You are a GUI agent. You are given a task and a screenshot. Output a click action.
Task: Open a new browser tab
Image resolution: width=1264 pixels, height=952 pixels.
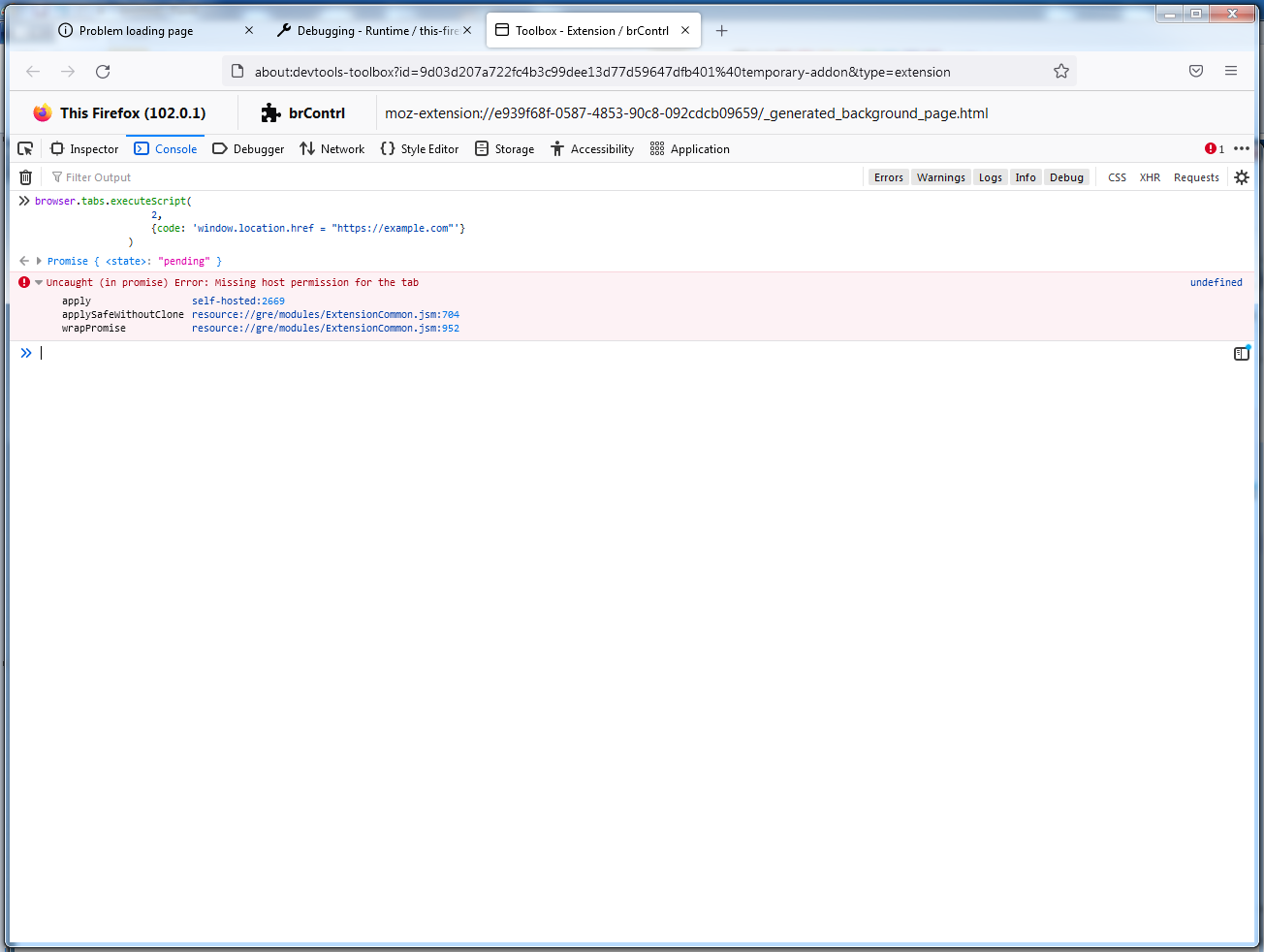(x=721, y=31)
